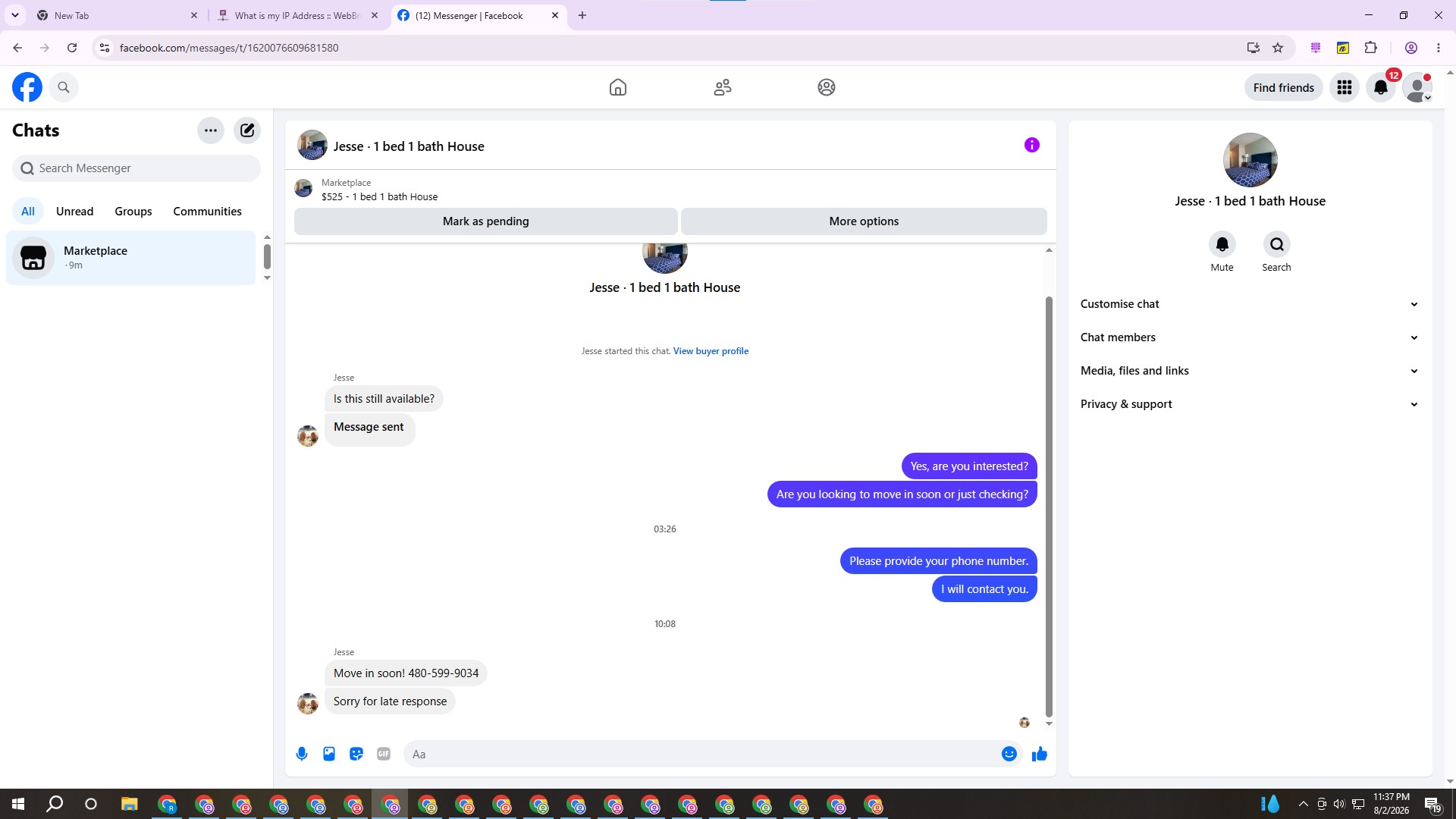Open the notifications bell with badge 12
The width and height of the screenshot is (1456, 819).
click(x=1381, y=87)
